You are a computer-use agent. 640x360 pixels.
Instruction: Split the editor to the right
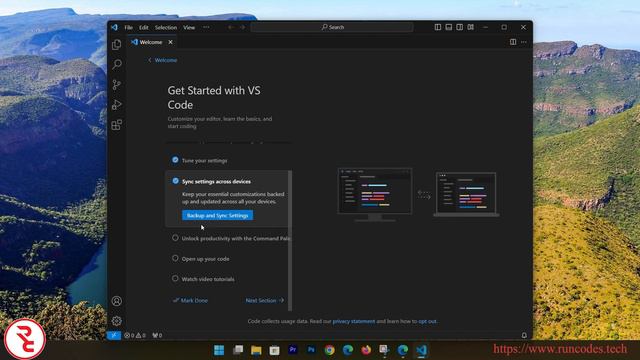click(x=513, y=42)
